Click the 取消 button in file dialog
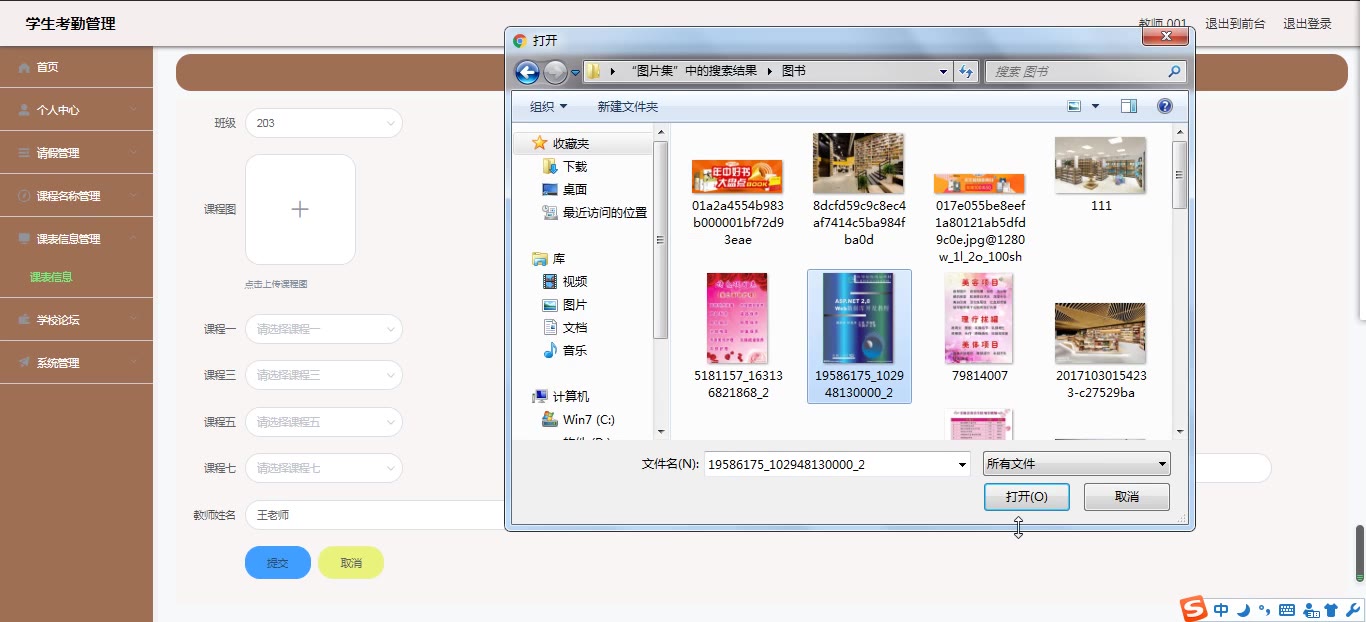The width and height of the screenshot is (1366, 622). [x=1127, y=497]
